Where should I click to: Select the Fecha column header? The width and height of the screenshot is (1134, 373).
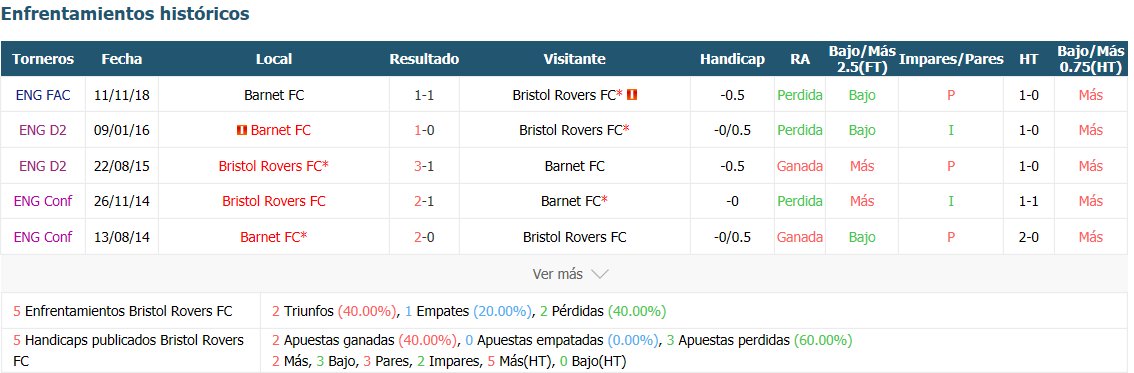pyautogui.click(x=122, y=59)
